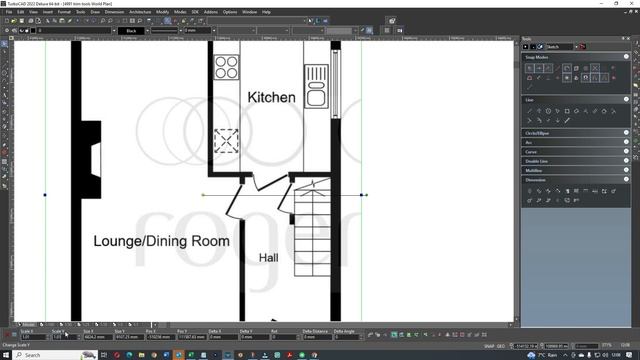Viewport: 640px width, 360px height.
Task: Toggle the red arch snap icon in Snap Modes
Action: (529, 78)
